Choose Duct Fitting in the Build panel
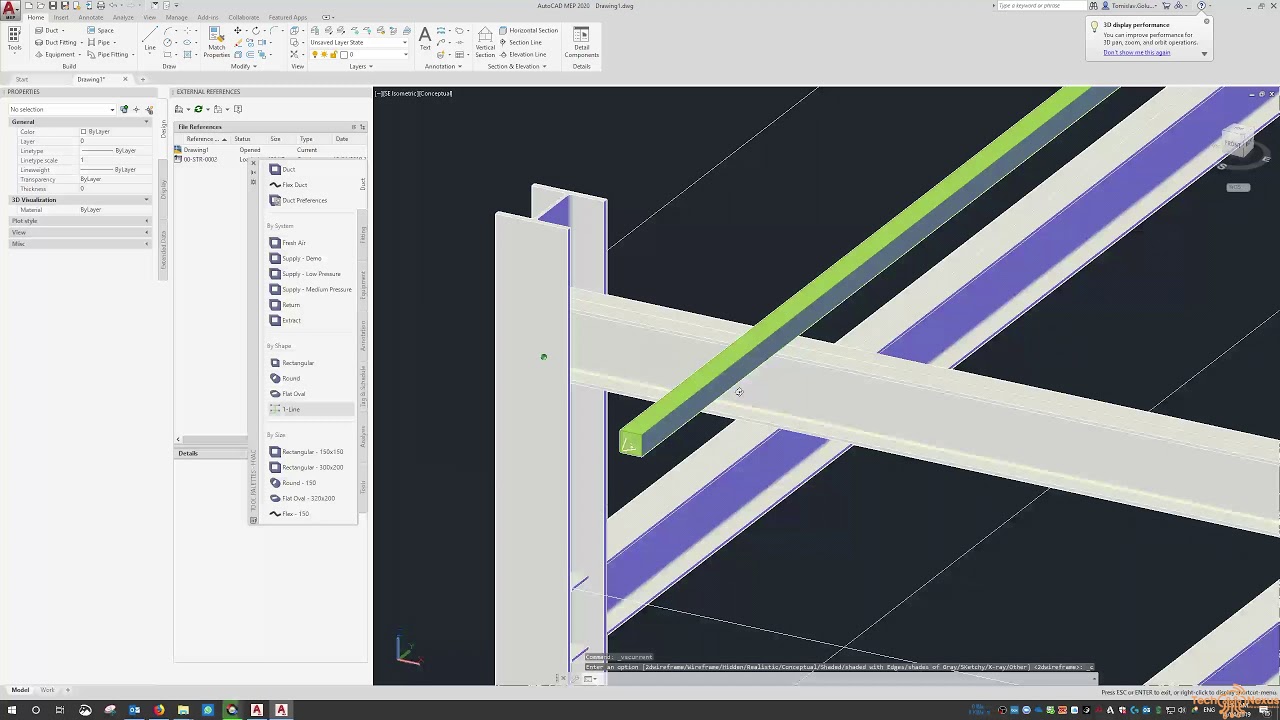Screen dimensions: 1280x720 [55, 42]
